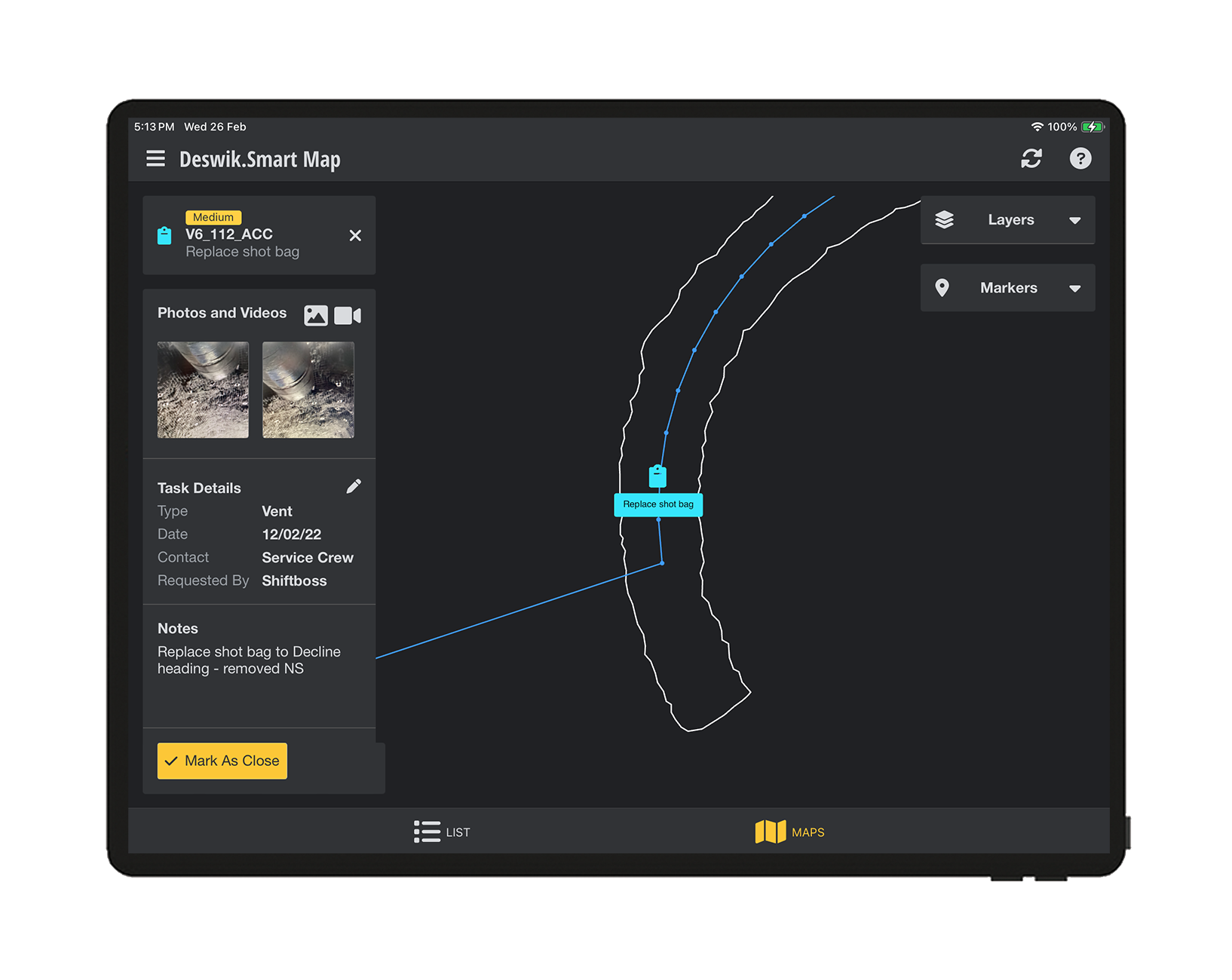Click the Notes section heading

pyautogui.click(x=178, y=629)
